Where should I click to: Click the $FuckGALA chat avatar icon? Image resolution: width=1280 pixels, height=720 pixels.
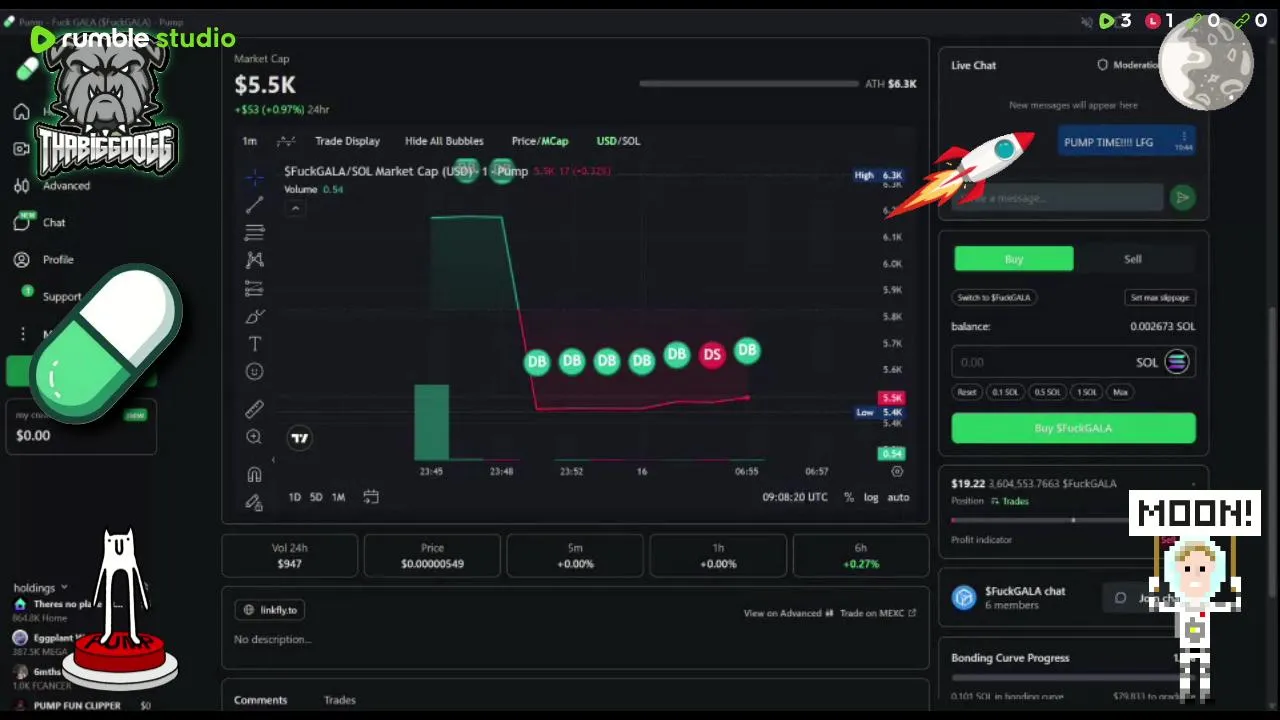(964, 598)
